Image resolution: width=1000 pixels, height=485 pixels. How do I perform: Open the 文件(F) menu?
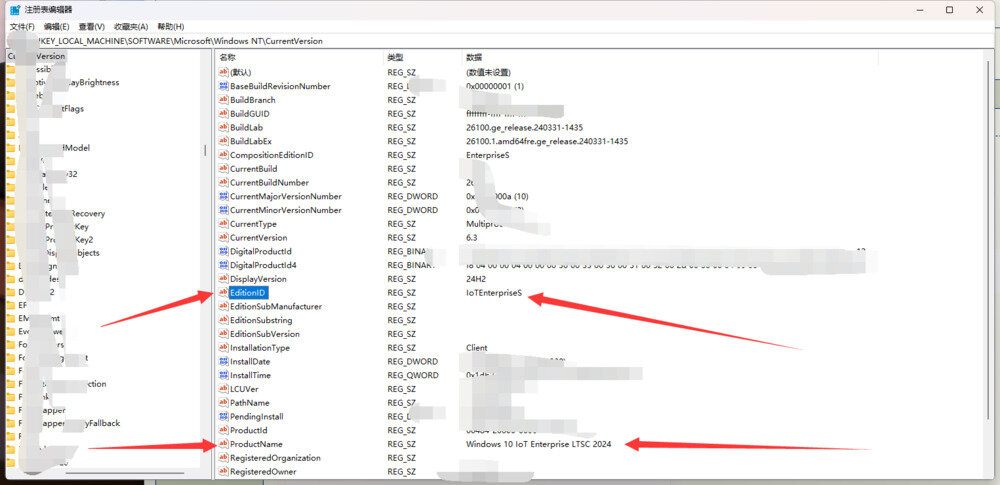tap(22, 26)
